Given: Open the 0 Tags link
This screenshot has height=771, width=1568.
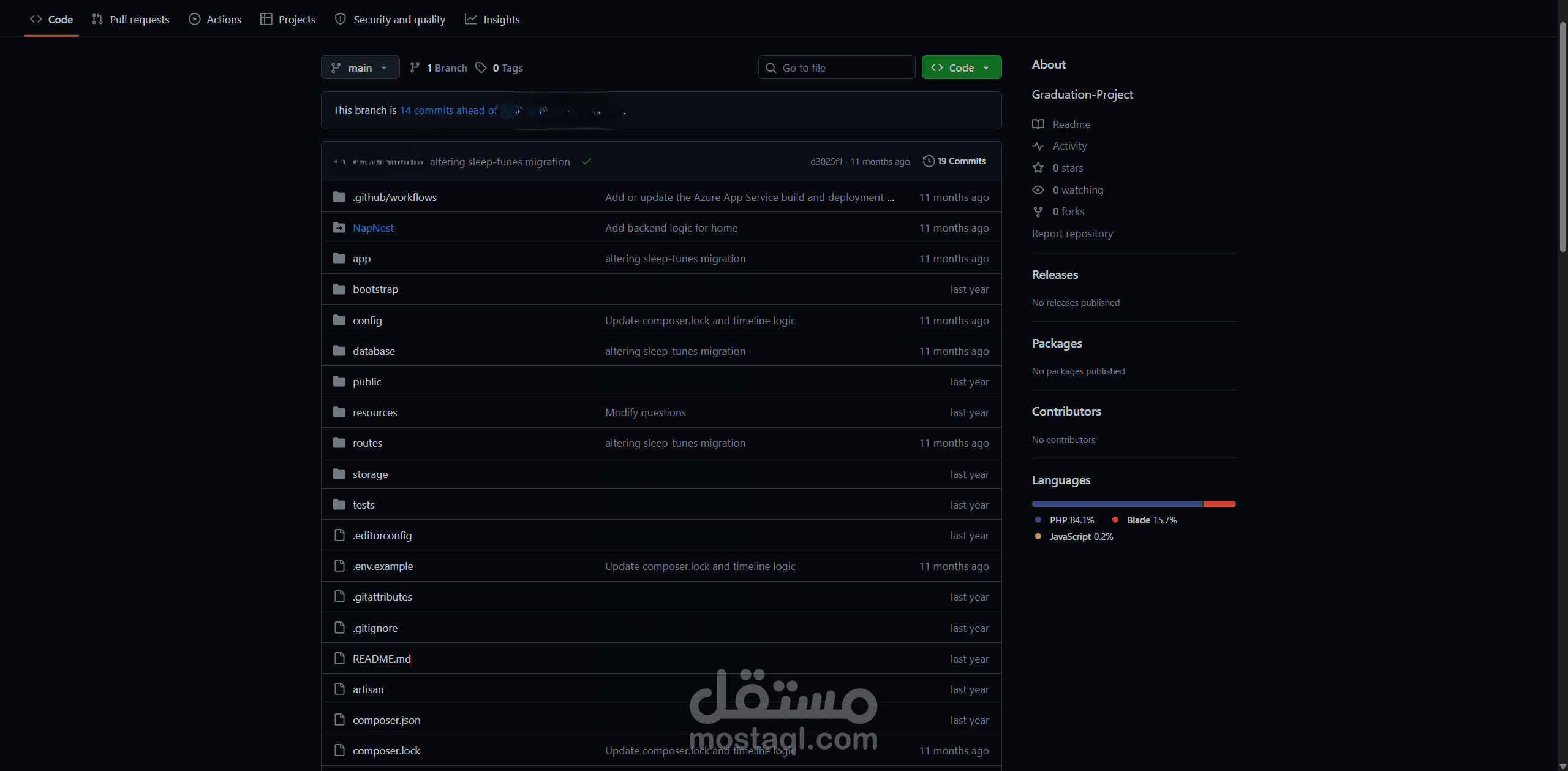Looking at the screenshot, I should click(x=499, y=67).
